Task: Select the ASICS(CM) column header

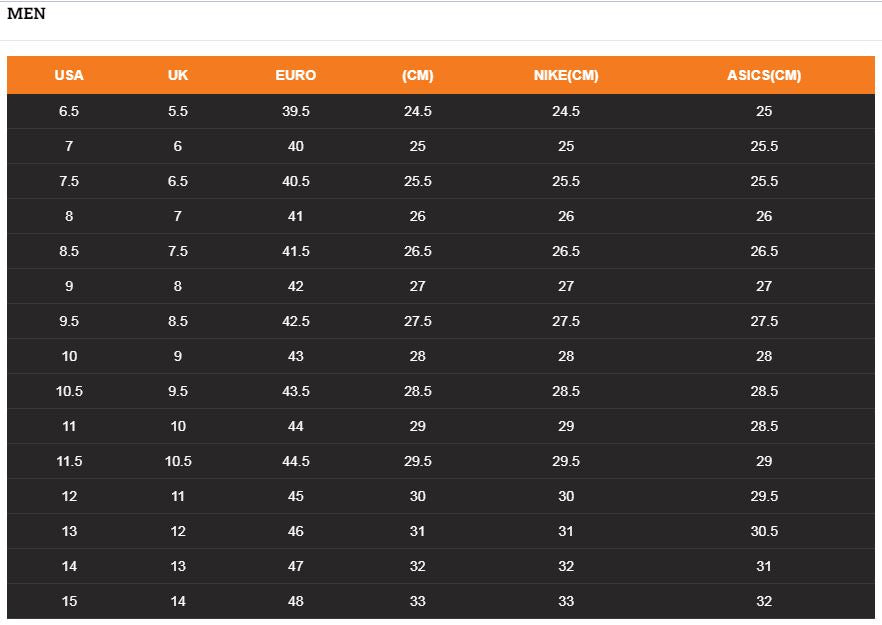Action: coord(764,75)
